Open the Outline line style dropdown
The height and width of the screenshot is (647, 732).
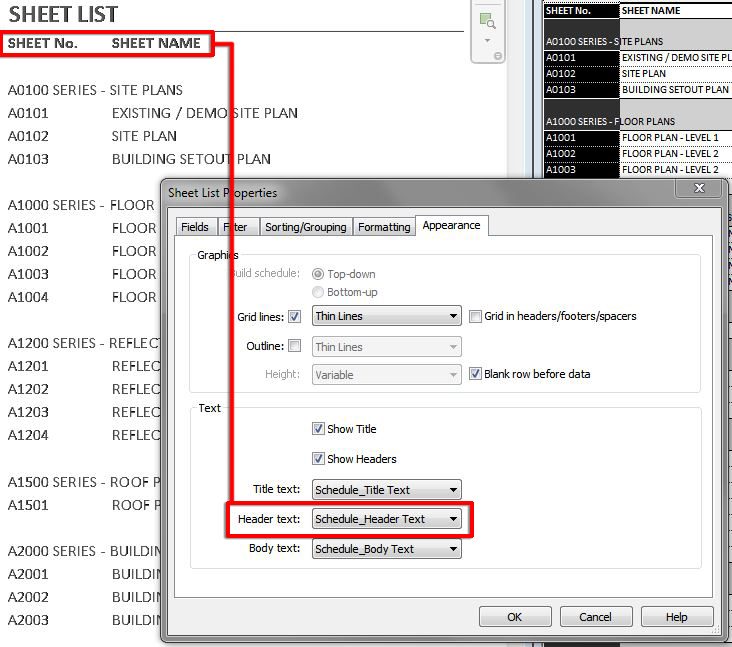(387, 347)
